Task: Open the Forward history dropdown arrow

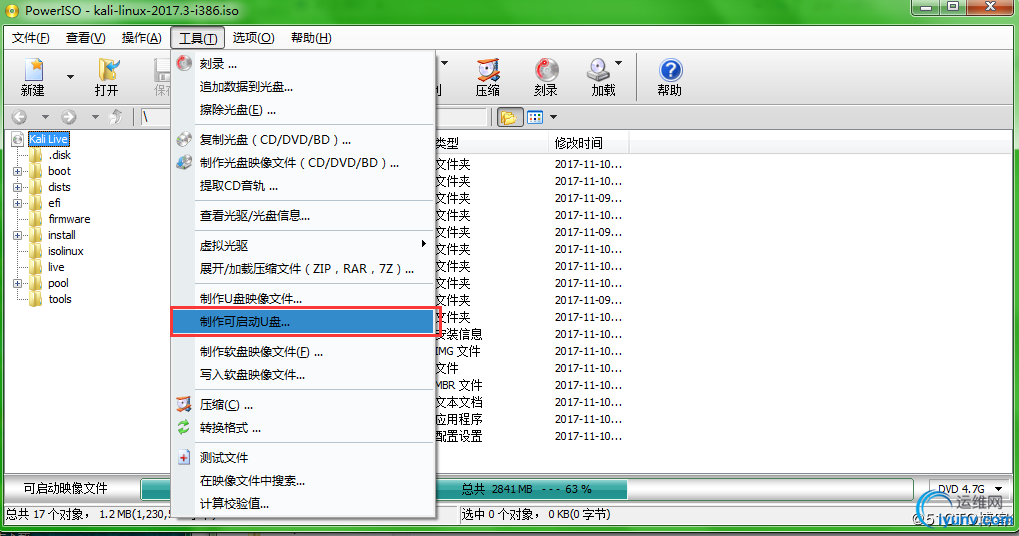Action: point(95,117)
